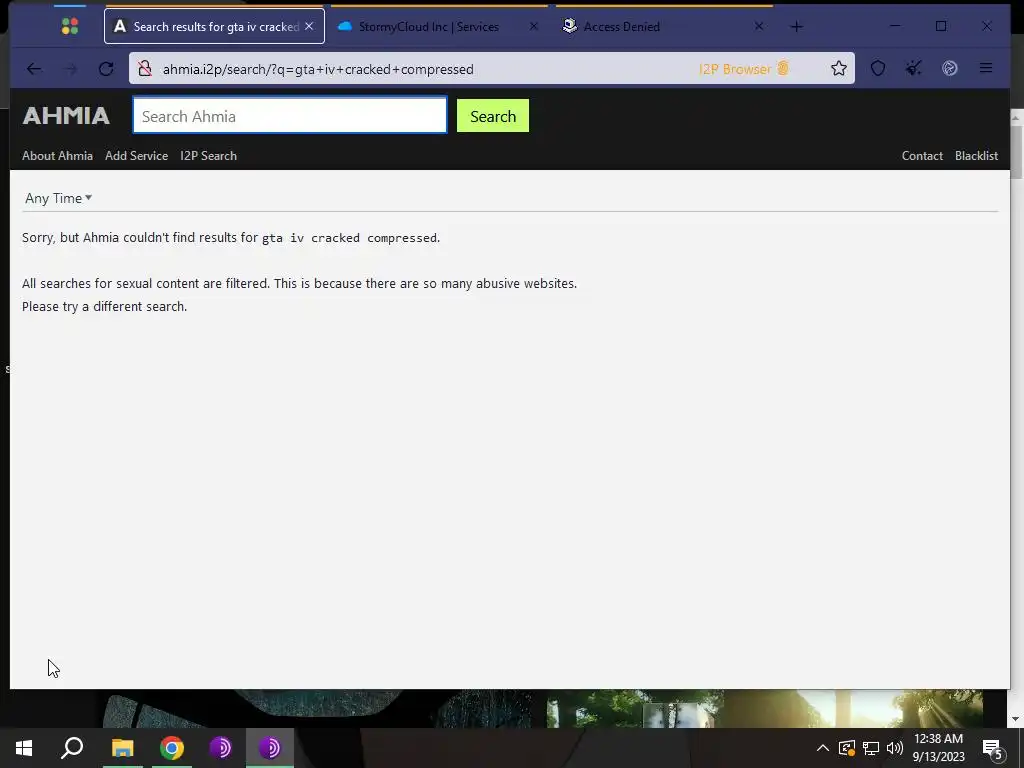Open the network status tray icon
Image resolution: width=1024 pixels, height=768 pixels.
(x=871, y=748)
